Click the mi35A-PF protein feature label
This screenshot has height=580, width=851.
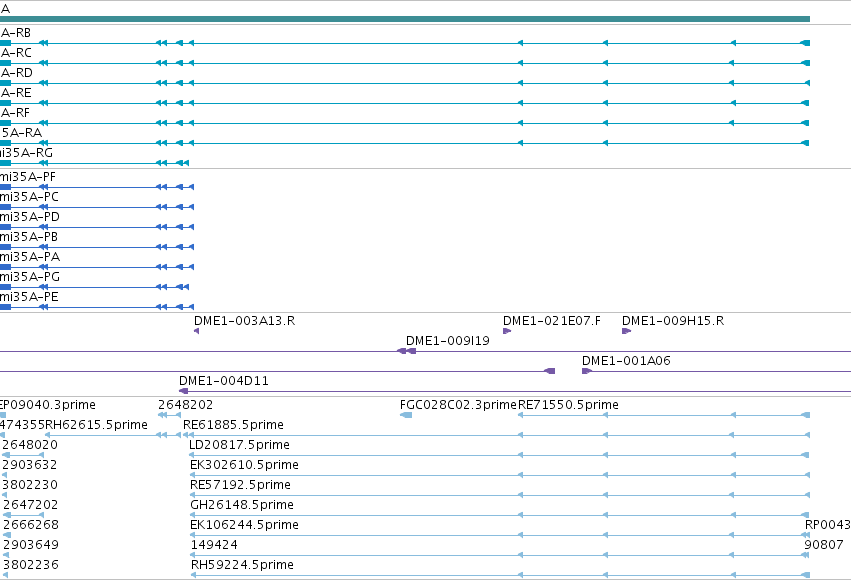[x=28, y=177]
